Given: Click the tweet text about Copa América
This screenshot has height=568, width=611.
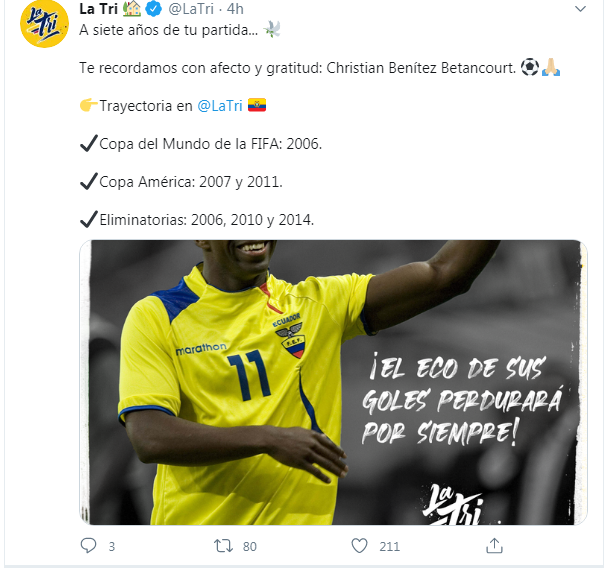Looking at the screenshot, I should pyautogui.click(x=181, y=182).
